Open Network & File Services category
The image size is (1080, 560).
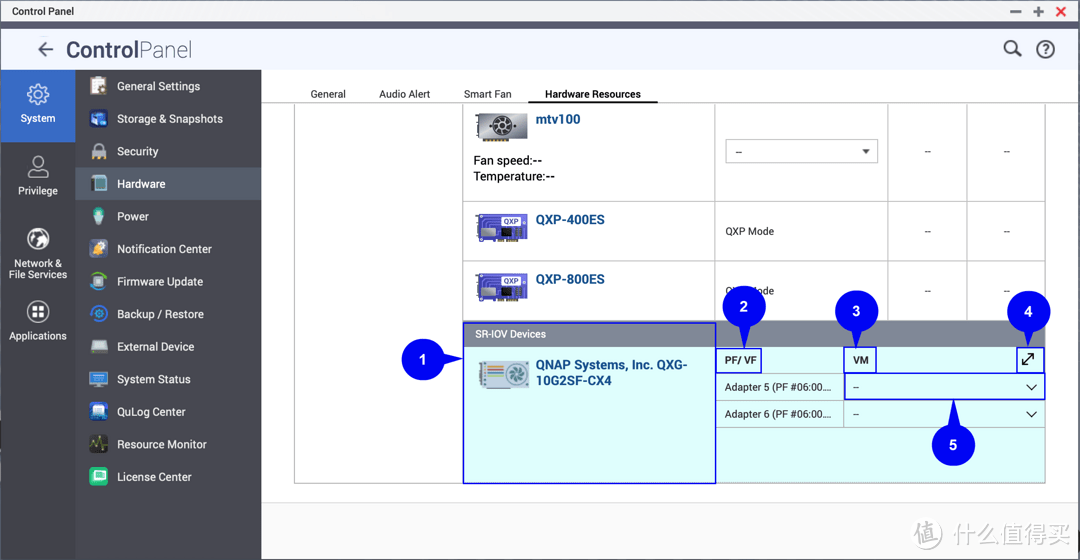point(38,252)
